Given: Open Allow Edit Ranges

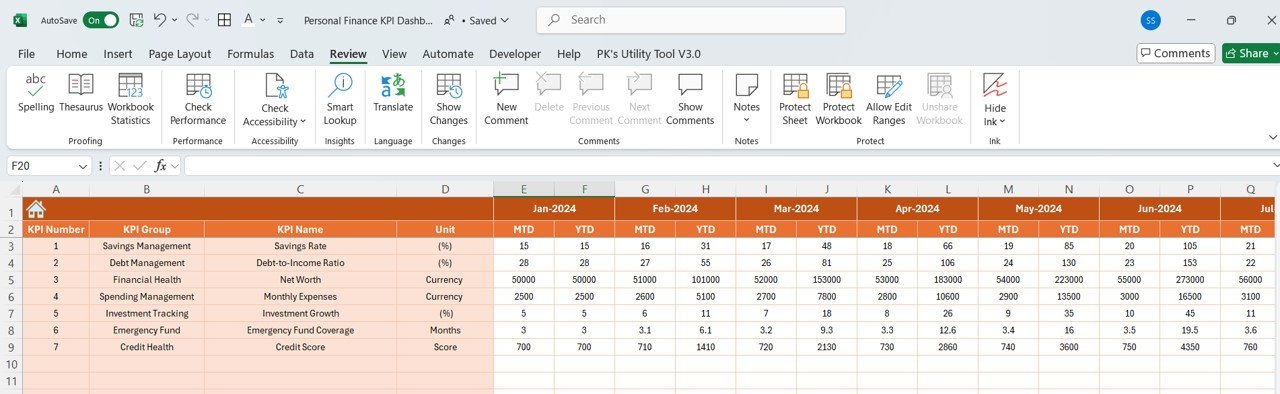Looking at the screenshot, I should [x=888, y=99].
